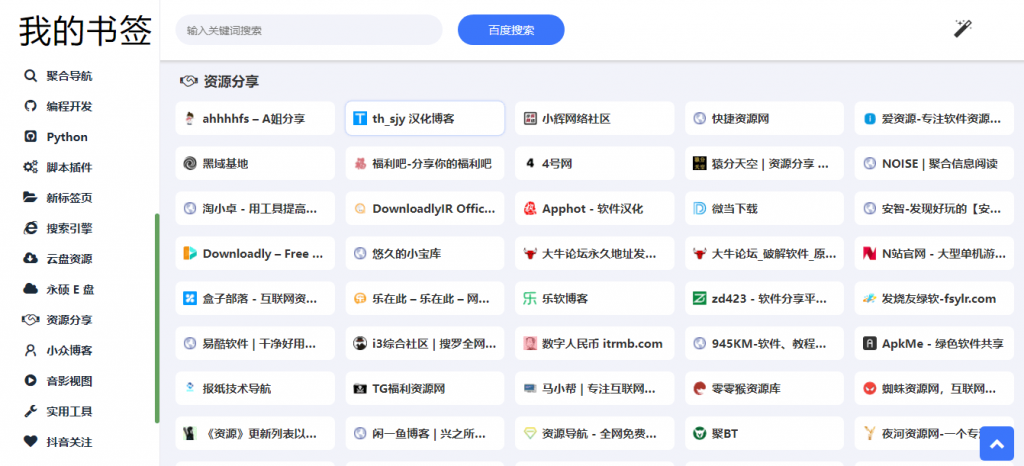Click the IE icon beside 搜索引擎
1024x466 pixels.
[30, 228]
